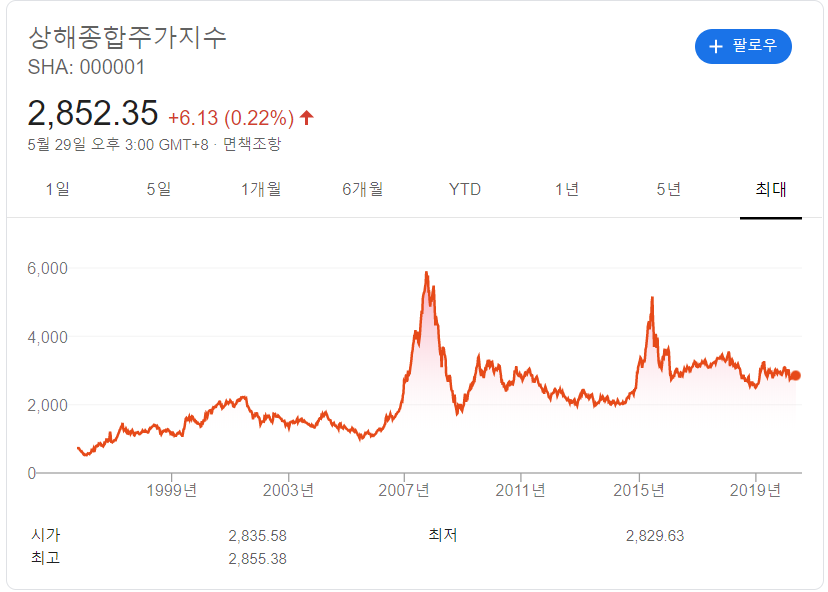This screenshot has height=592, width=828.
Task: Click the plus icon on the 팔로우 button
Action: [716, 46]
